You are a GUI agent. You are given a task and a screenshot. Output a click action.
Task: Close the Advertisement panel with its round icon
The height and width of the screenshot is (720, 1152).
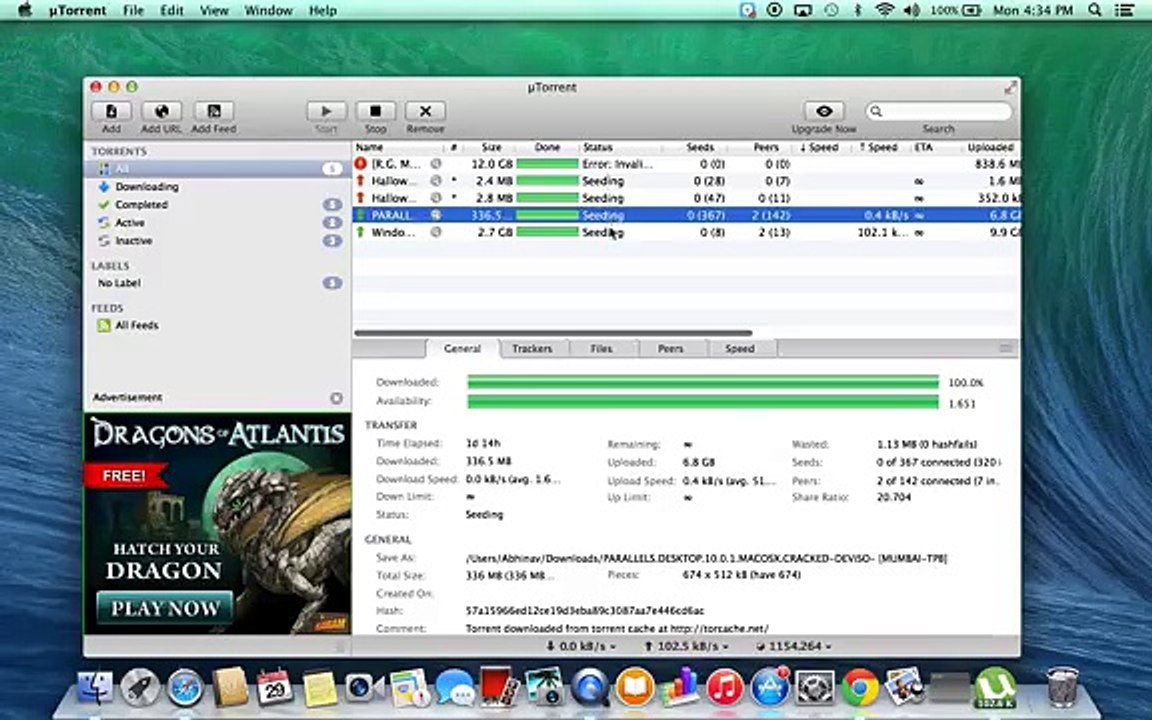[336, 398]
